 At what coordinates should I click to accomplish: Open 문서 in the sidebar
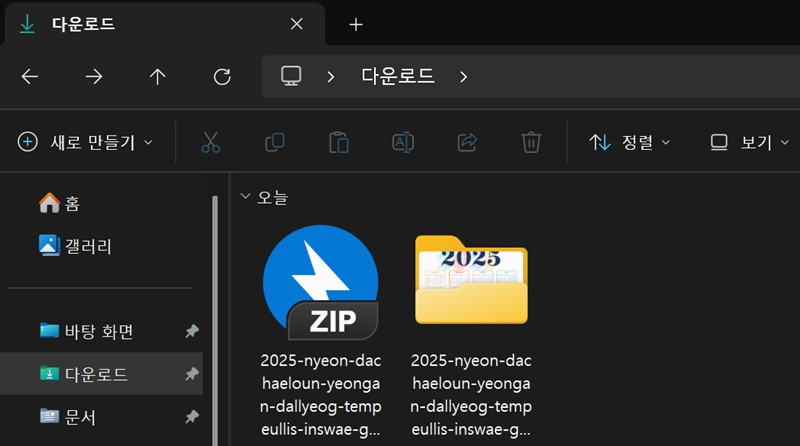67,417
